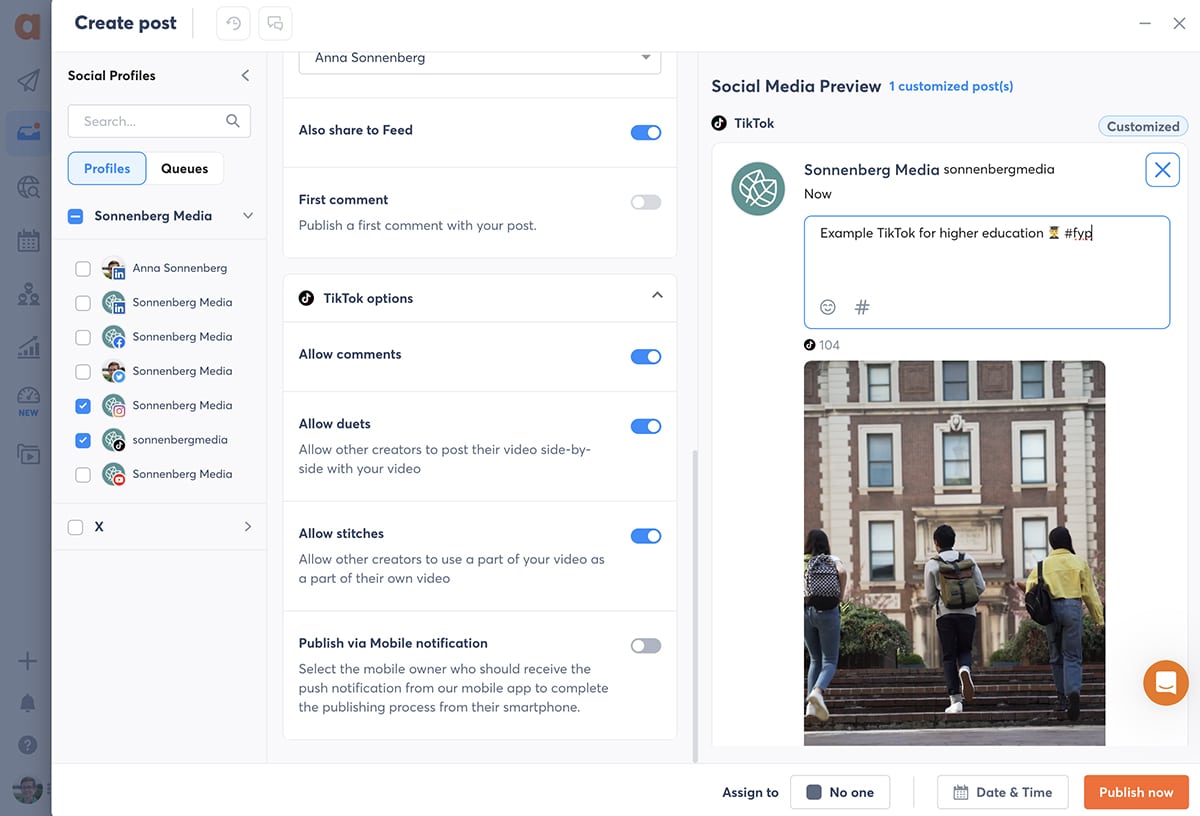This screenshot has height=816, width=1200.
Task: Click the TikTok logo above preview
Action: [718, 123]
